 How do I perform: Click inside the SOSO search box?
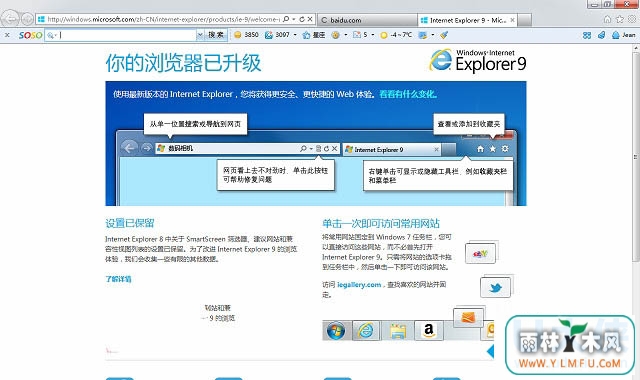click(127, 35)
